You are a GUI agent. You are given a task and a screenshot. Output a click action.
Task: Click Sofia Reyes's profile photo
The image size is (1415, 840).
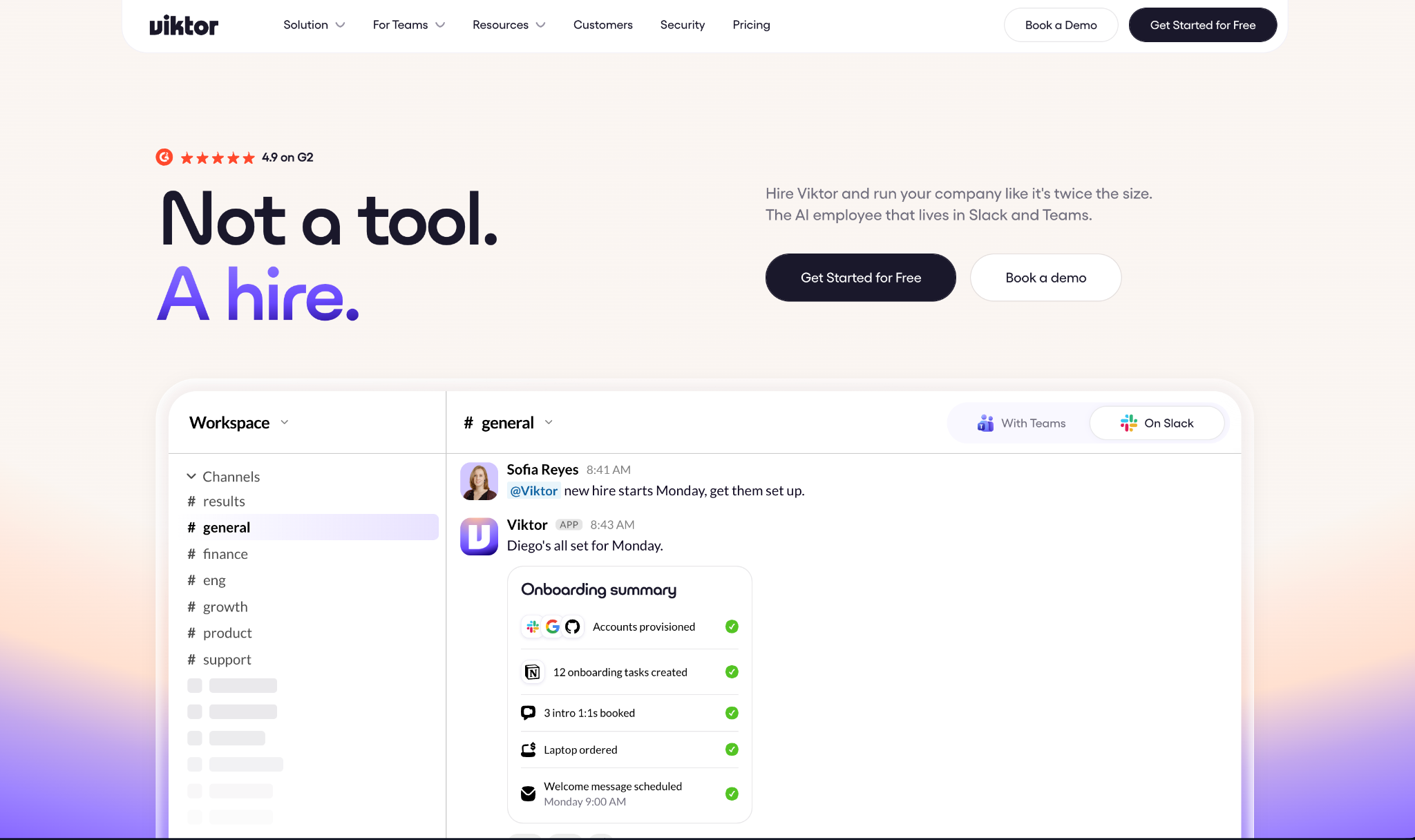click(x=479, y=481)
